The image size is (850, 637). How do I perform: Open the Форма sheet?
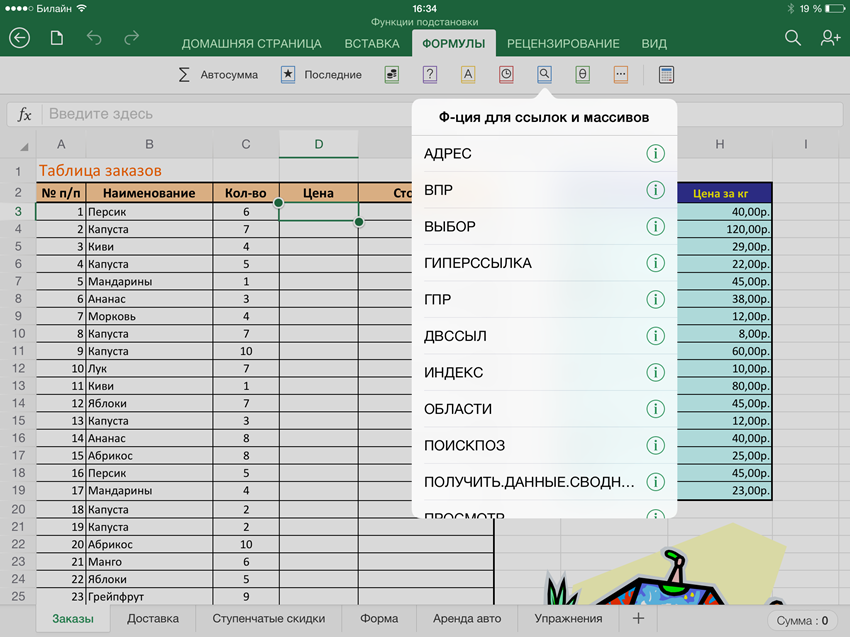pyautogui.click(x=379, y=619)
